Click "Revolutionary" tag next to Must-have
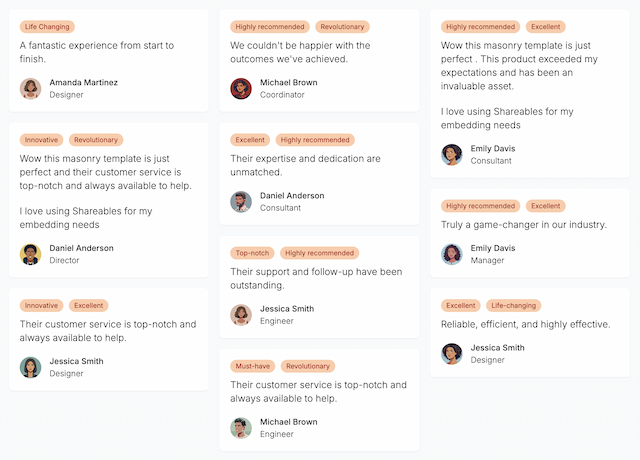The height and width of the screenshot is (460, 640). (x=308, y=366)
